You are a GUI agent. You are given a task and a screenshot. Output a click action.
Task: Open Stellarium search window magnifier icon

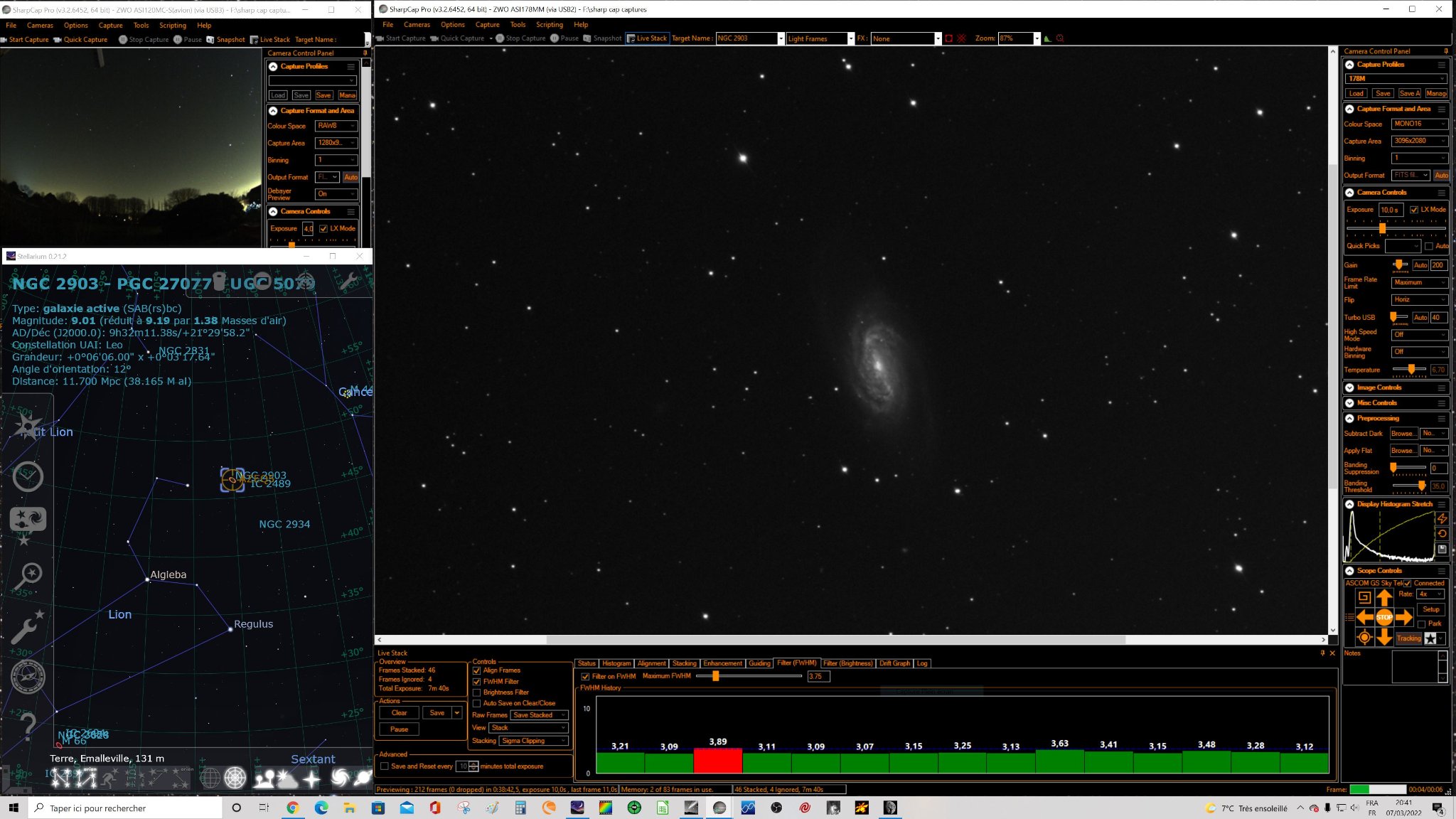28,576
